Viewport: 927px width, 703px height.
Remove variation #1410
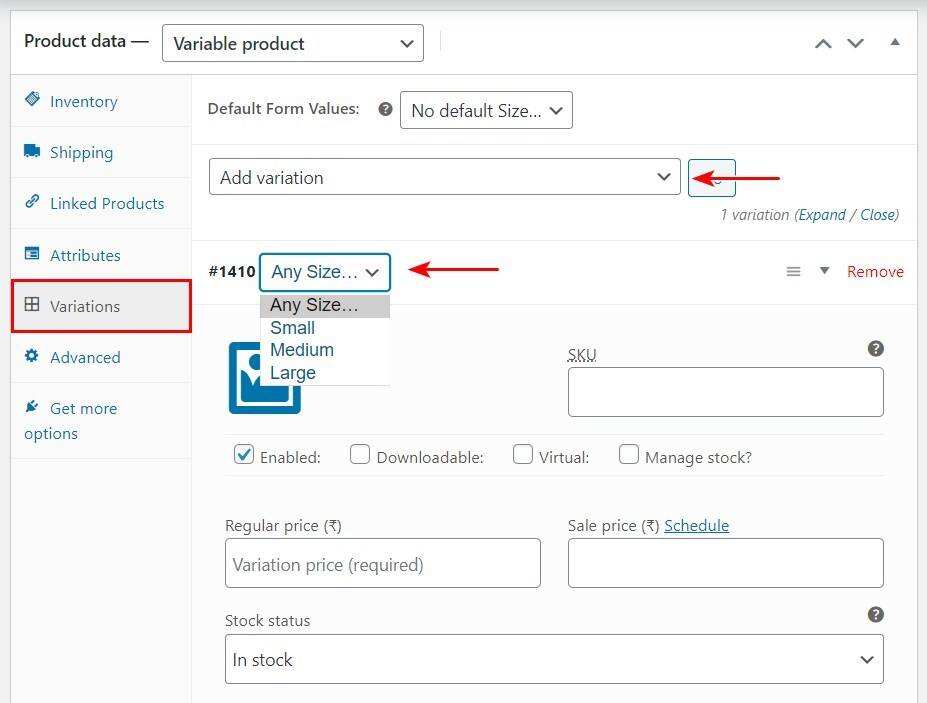874,271
